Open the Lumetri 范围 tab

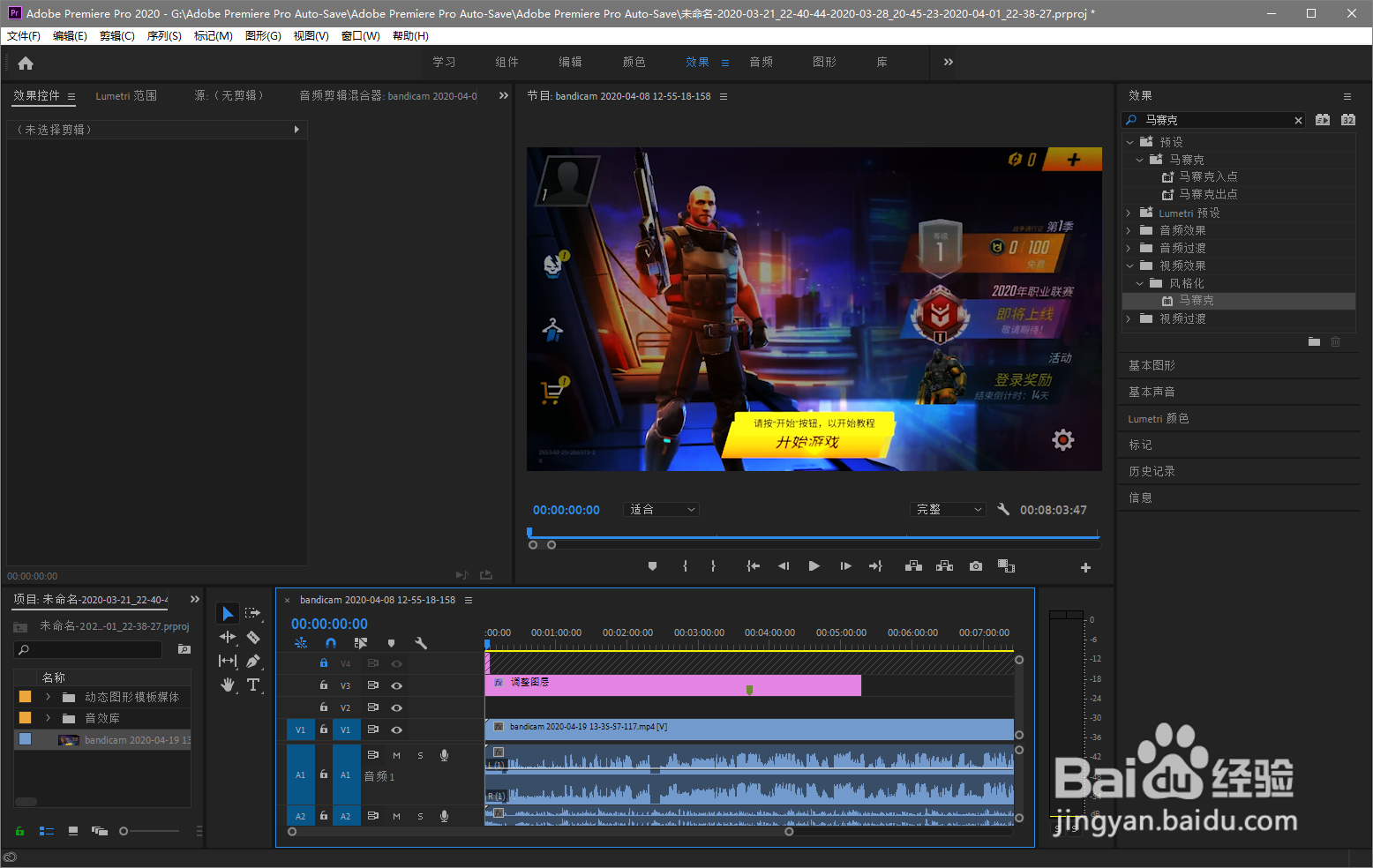click(126, 96)
